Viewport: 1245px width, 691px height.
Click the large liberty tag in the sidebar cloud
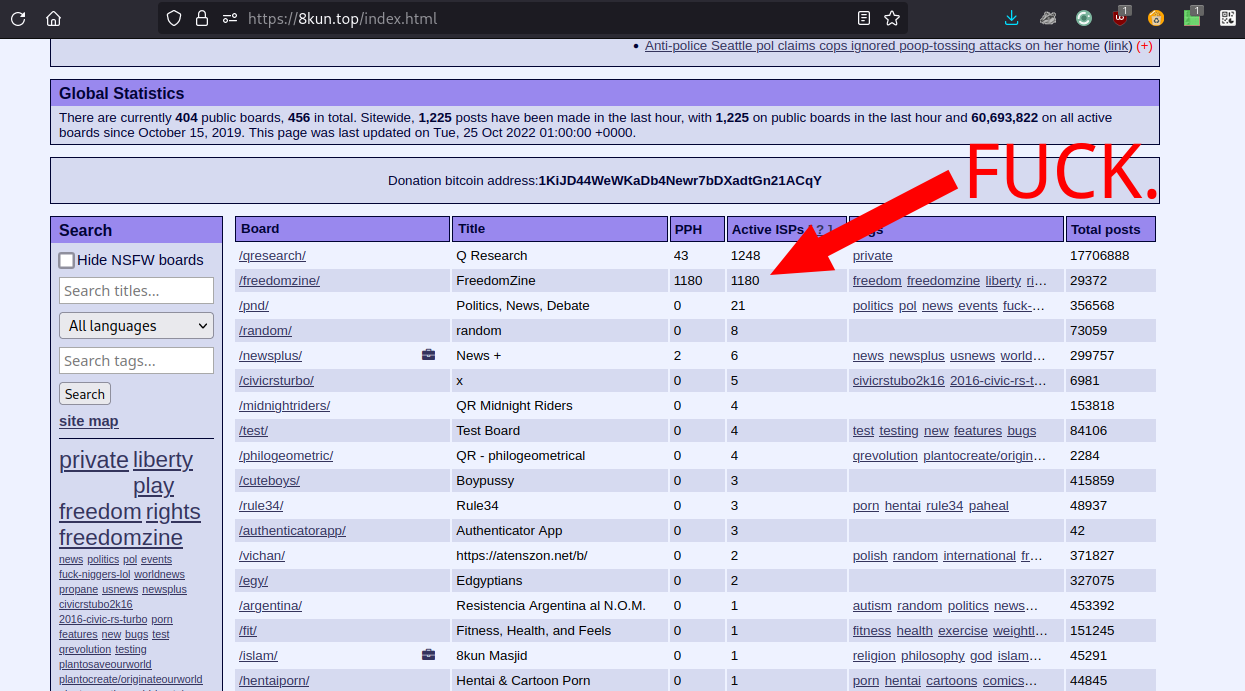click(x=163, y=460)
